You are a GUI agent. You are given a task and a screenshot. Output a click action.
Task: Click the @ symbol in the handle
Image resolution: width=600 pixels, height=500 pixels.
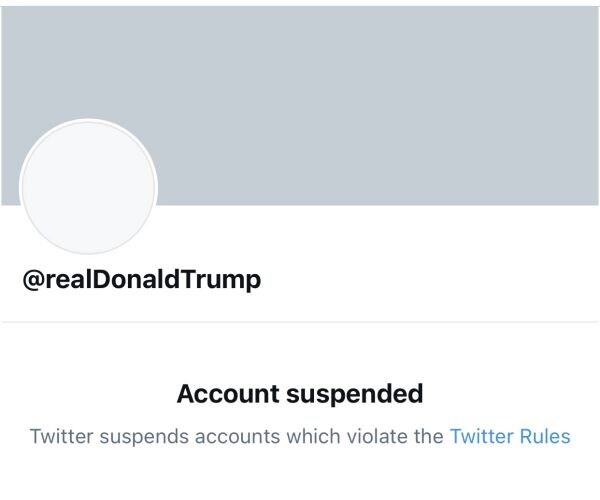[x=33, y=280]
